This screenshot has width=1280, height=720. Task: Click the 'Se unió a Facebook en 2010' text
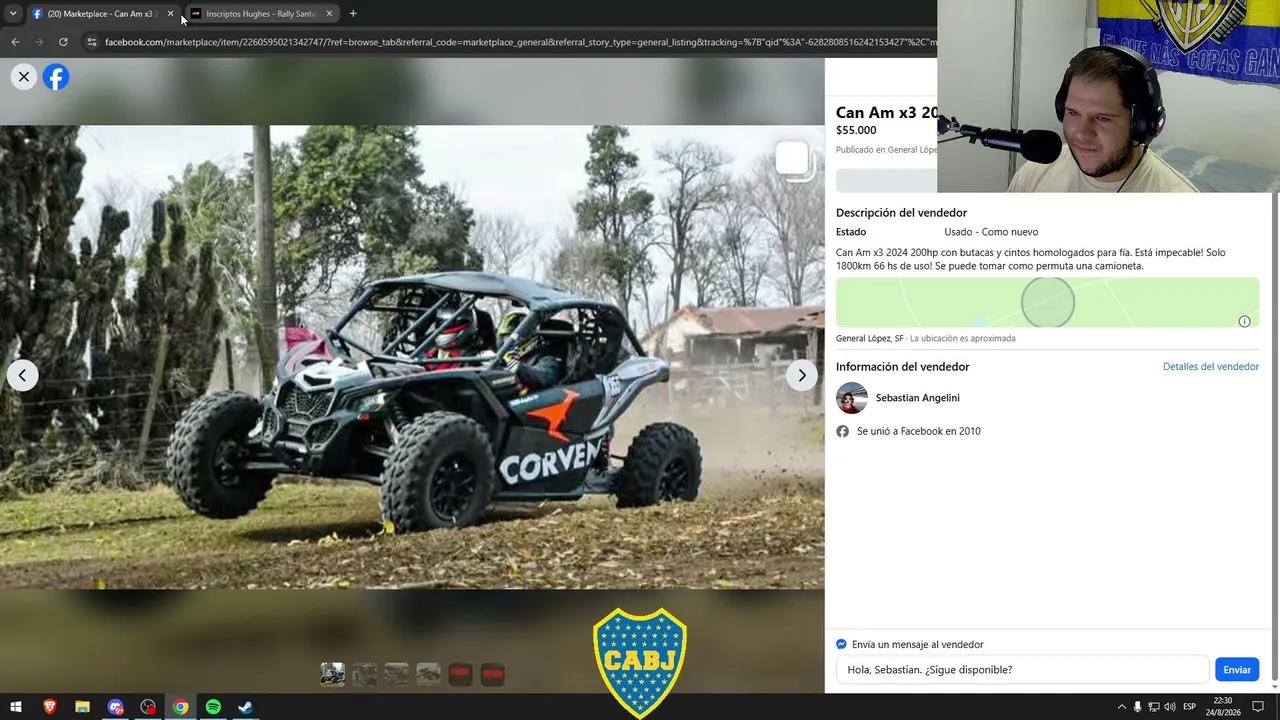point(918,431)
